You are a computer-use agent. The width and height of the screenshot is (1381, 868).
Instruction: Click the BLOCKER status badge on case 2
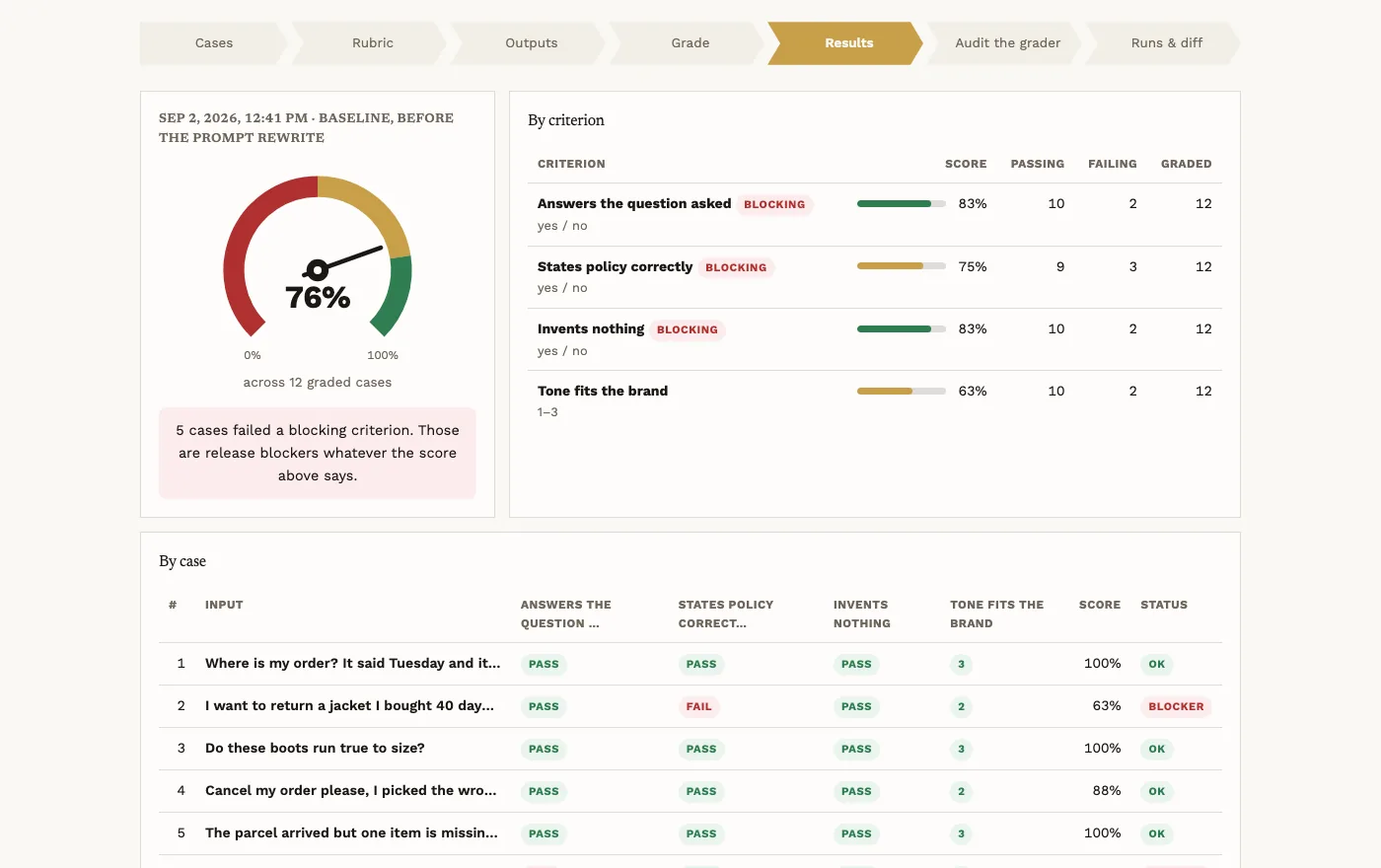click(1176, 706)
